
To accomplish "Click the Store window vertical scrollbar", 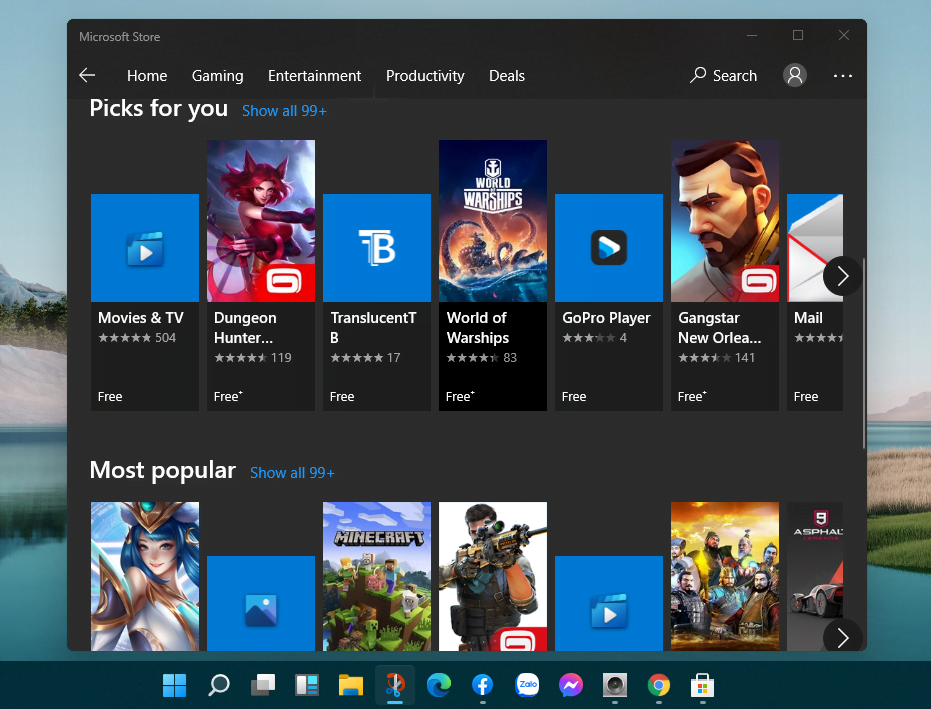I will tap(864, 353).
